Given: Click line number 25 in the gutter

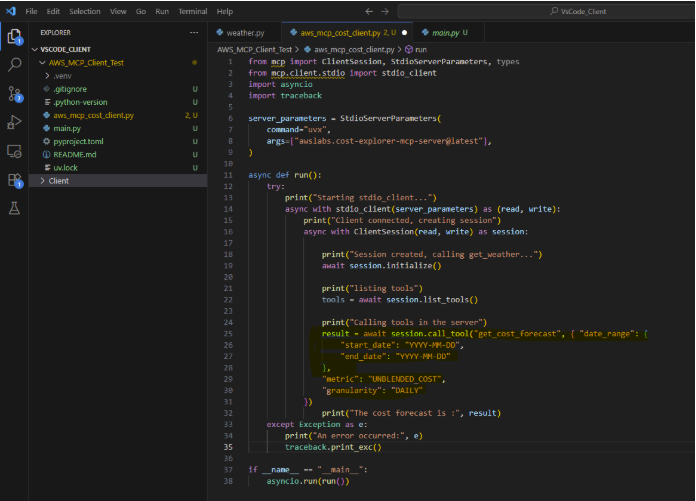Looking at the screenshot, I should (x=228, y=334).
